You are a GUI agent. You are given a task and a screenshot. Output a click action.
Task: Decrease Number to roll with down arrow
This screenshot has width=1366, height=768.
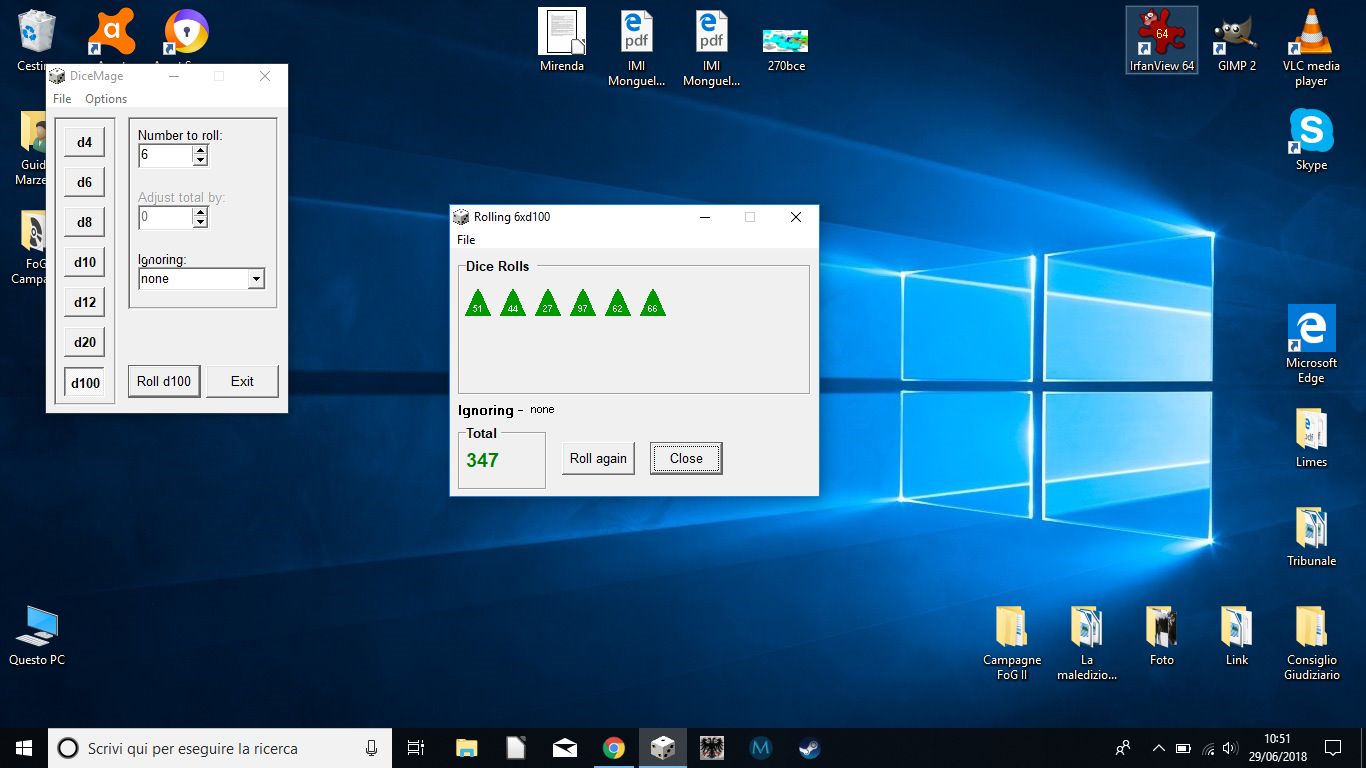click(x=200, y=161)
